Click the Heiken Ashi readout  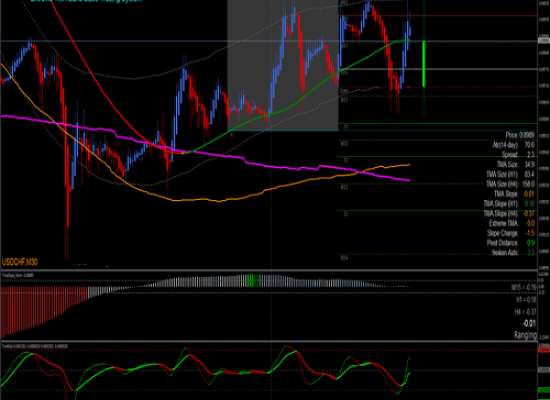pyautogui.click(x=513, y=252)
